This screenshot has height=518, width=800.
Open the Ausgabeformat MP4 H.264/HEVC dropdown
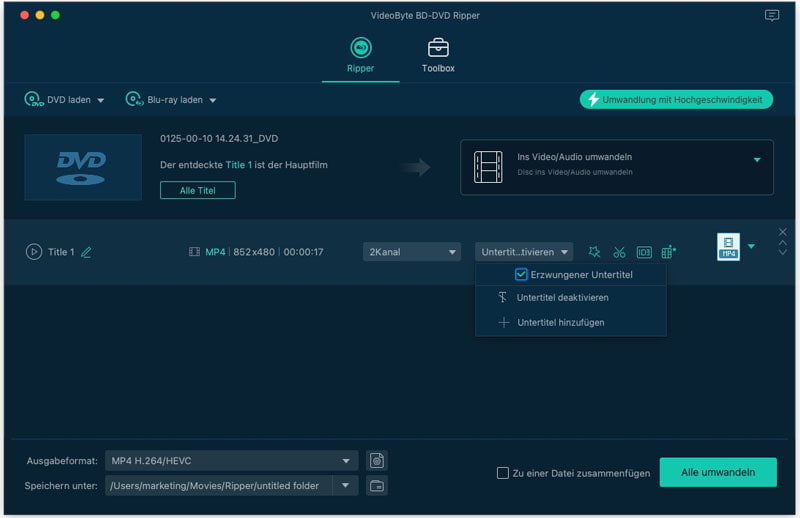tap(232, 461)
